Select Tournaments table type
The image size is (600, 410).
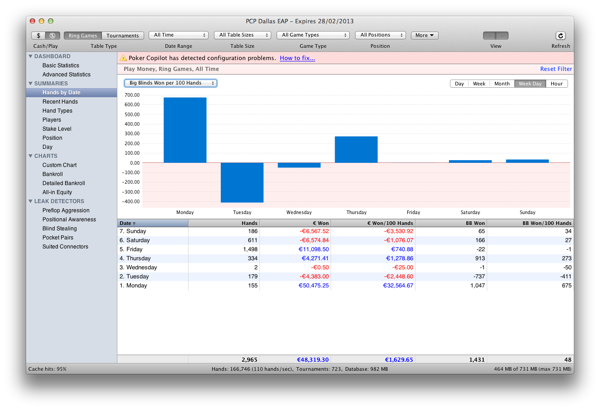(x=122, y=36)
